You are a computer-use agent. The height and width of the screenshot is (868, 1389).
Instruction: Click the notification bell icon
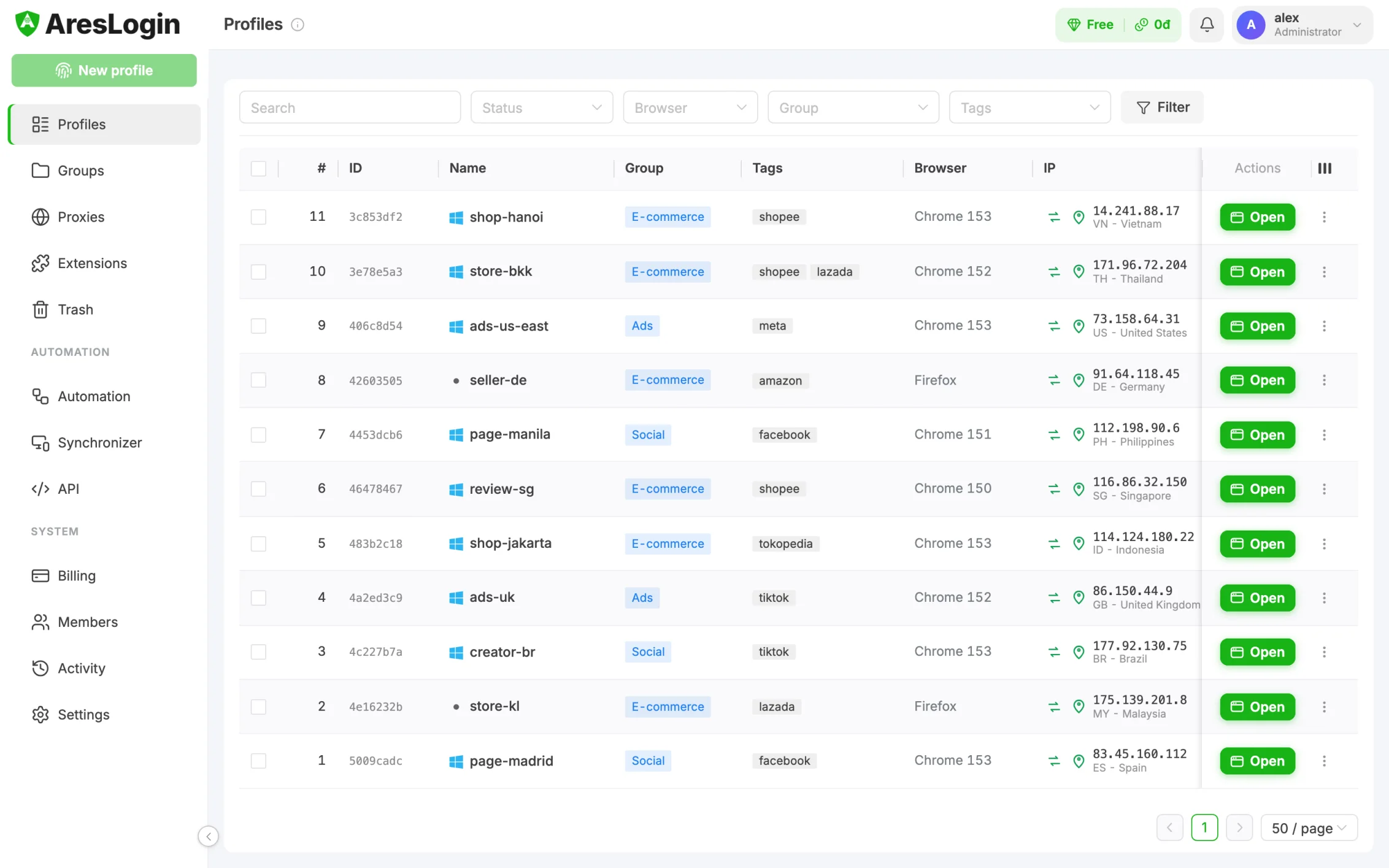pos(1206,25)
